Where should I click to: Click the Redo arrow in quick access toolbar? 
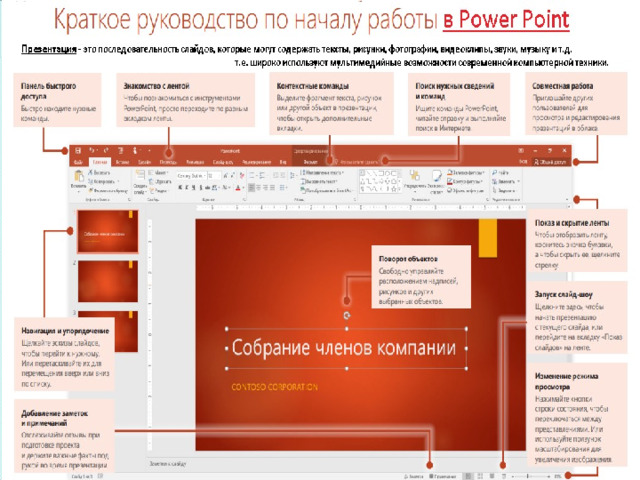pyautogui.click(x=107, y=150)
